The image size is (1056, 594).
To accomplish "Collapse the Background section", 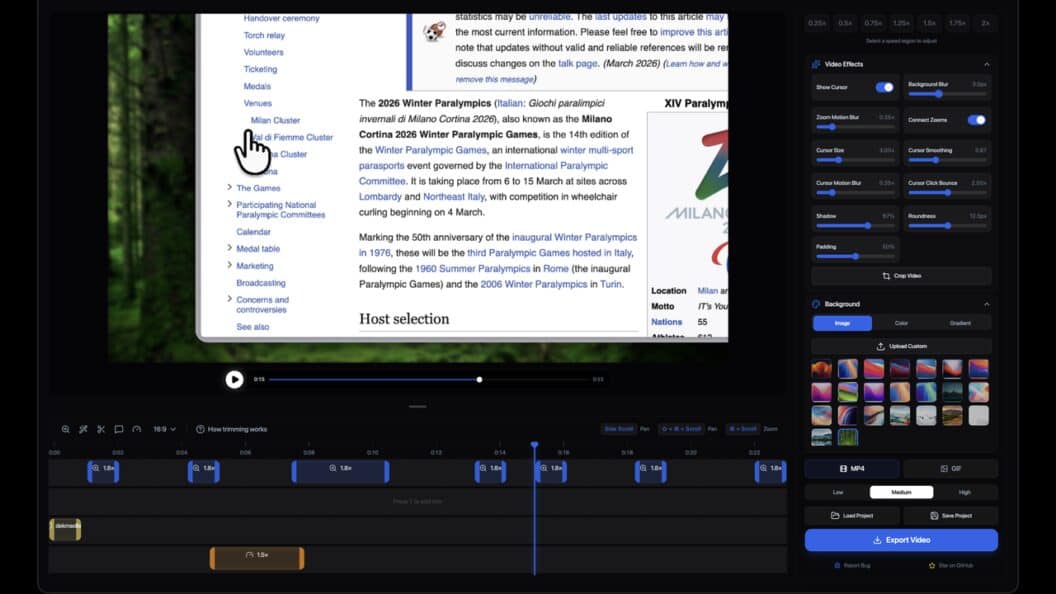I will point(987,303).
